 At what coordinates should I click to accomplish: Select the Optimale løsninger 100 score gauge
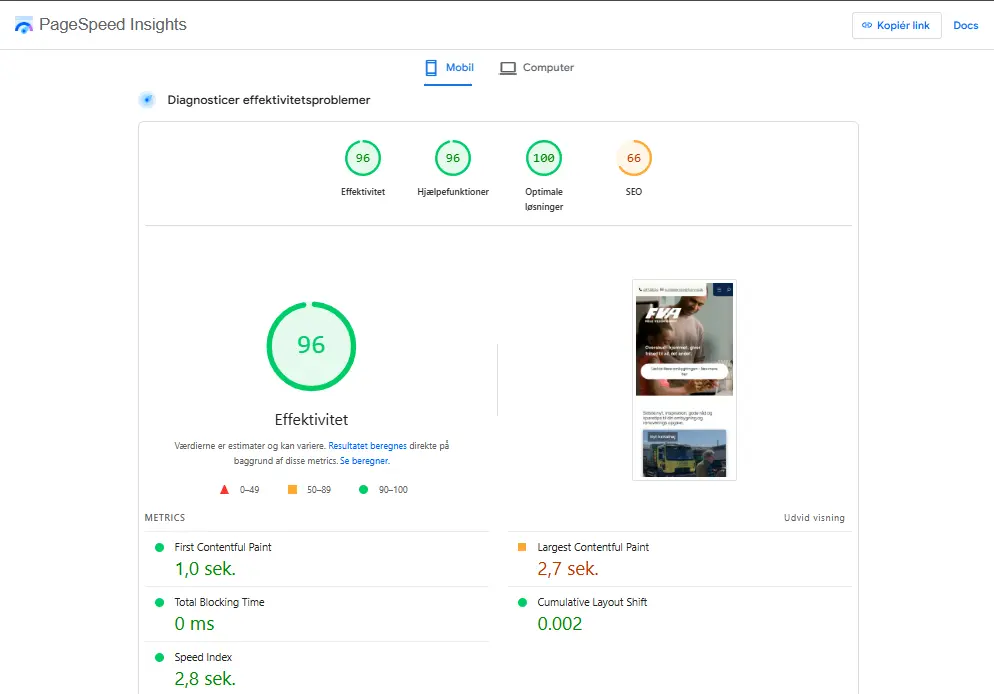point(544,158)
